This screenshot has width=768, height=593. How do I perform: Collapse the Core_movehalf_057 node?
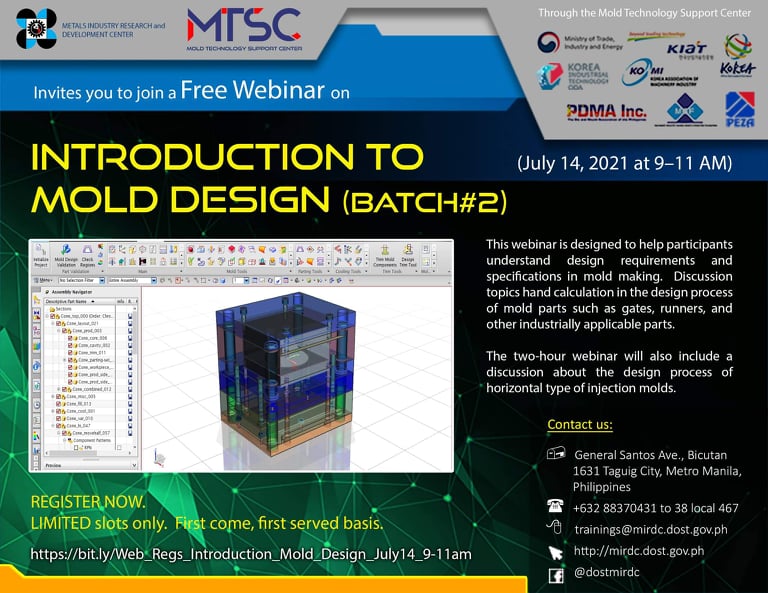click(58, 433)
